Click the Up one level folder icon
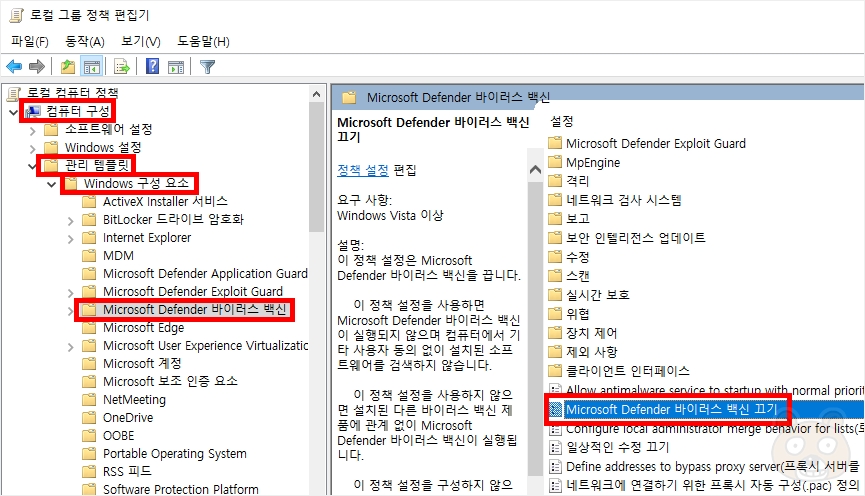Screen dimensions: 865x496 coord(67,67)
